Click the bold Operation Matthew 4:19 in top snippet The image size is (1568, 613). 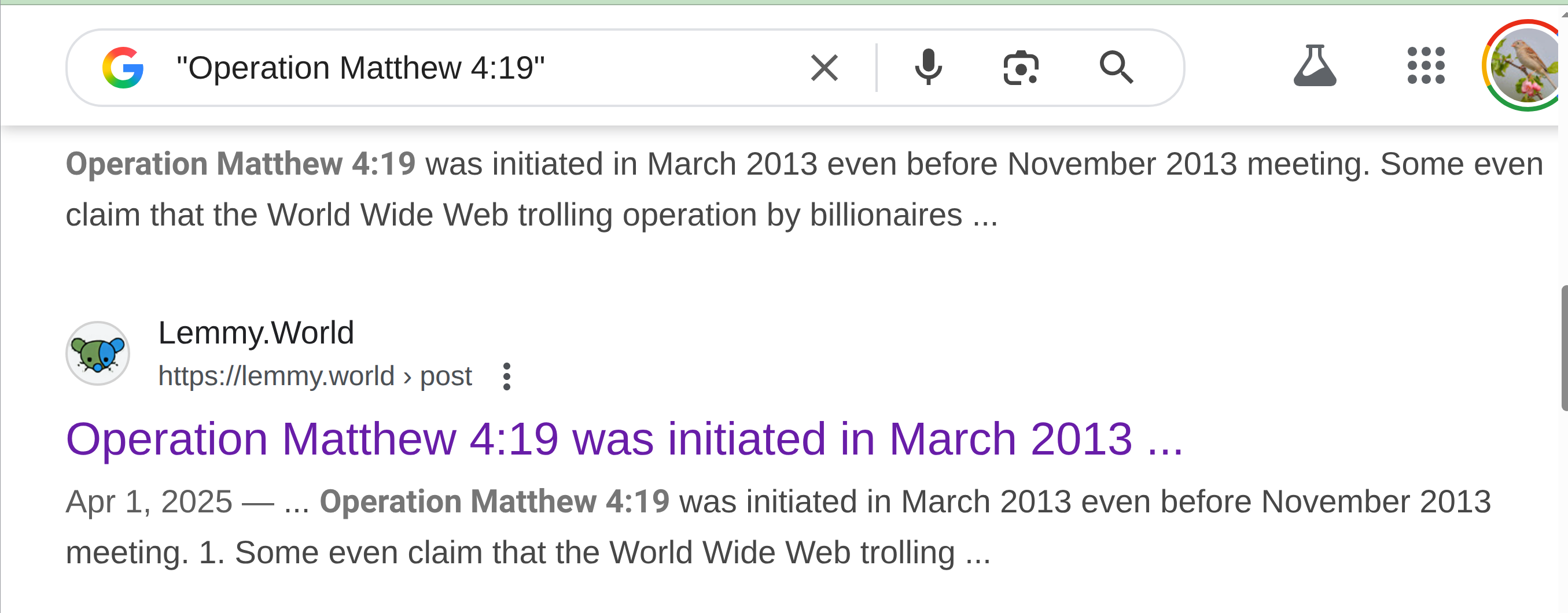coord(241,164)
